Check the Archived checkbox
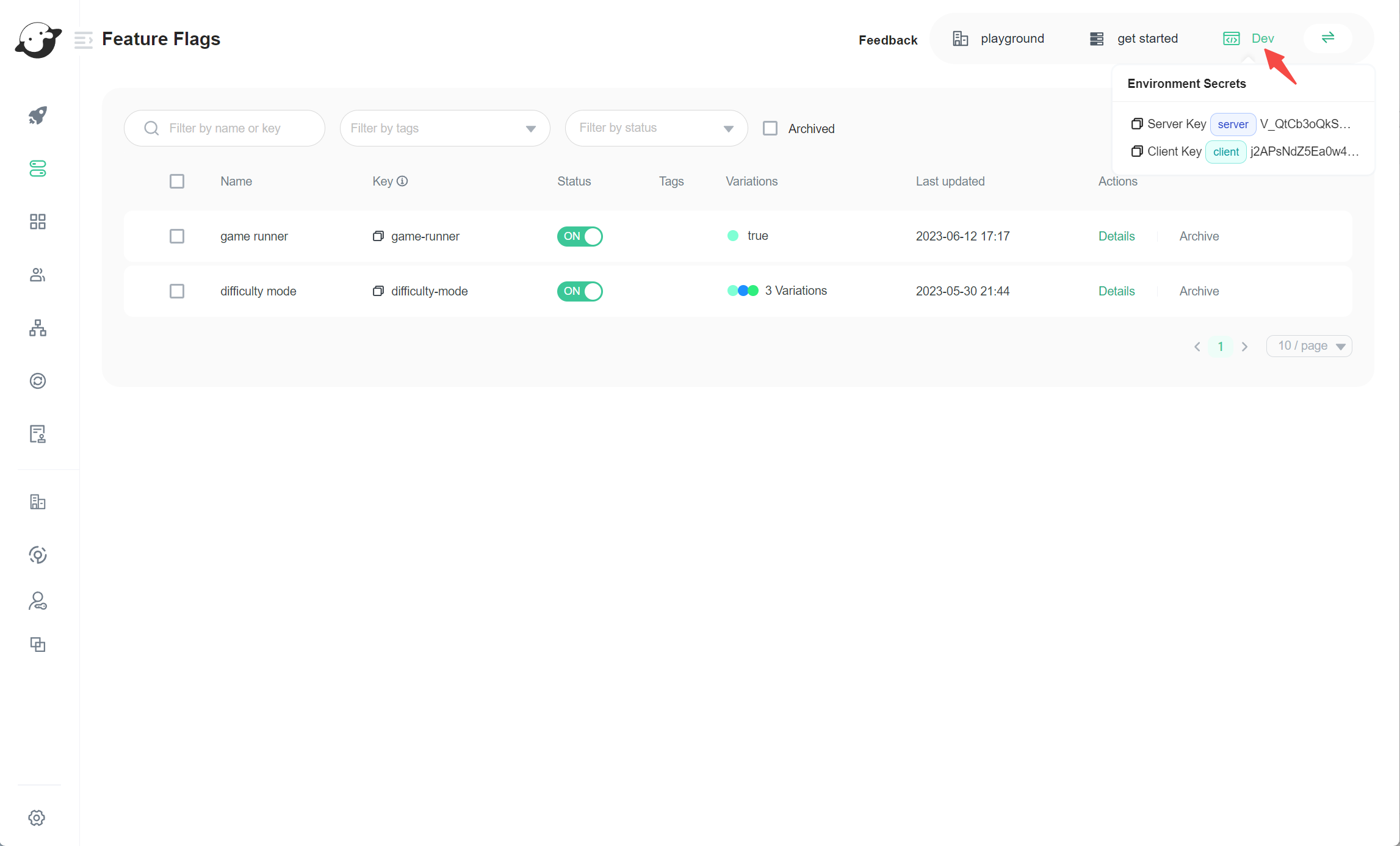Viewport: 1400px width, 846px height. coord(770,128)
